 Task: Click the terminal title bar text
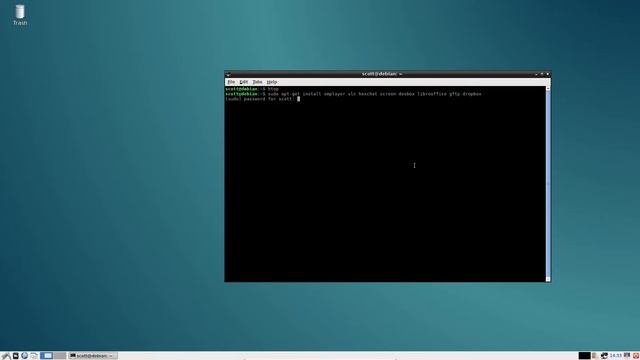click(382, 74)
